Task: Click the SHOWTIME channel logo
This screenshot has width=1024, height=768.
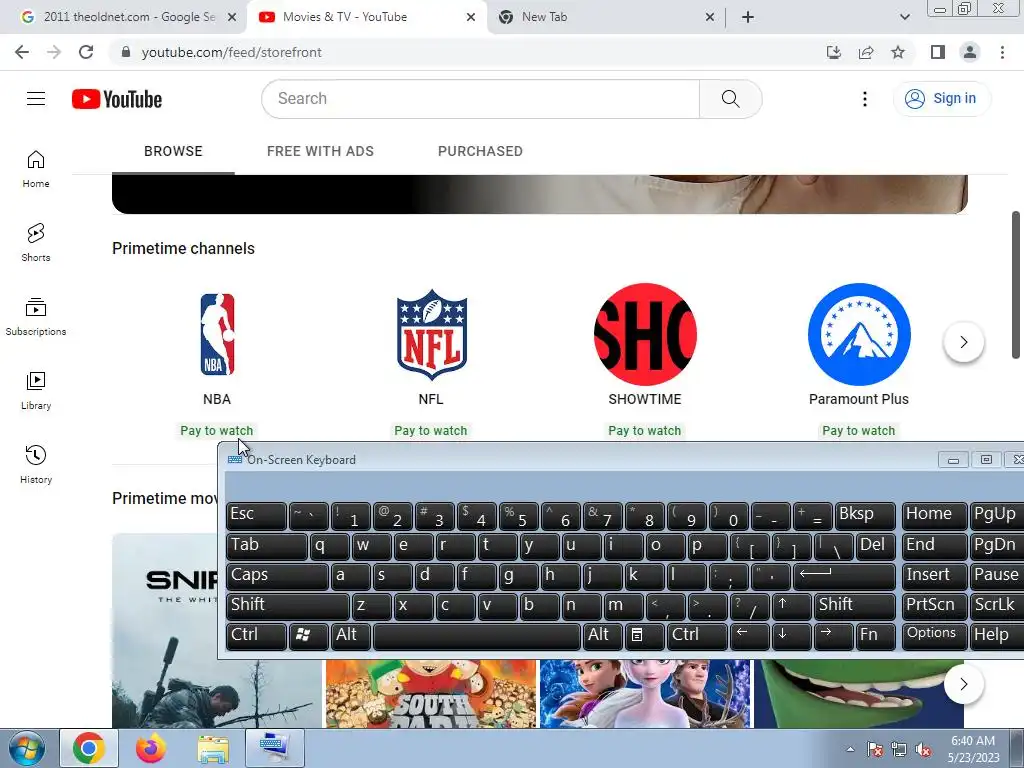Action: [645, 334]
